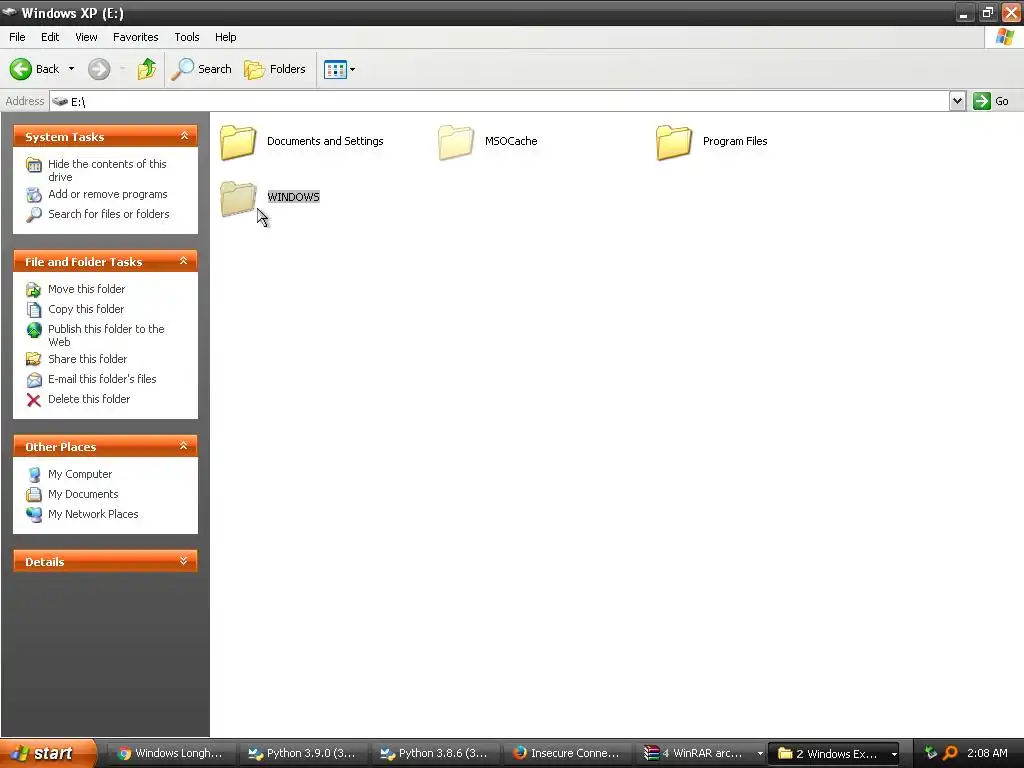Collapse the Other Places panel

184,446
